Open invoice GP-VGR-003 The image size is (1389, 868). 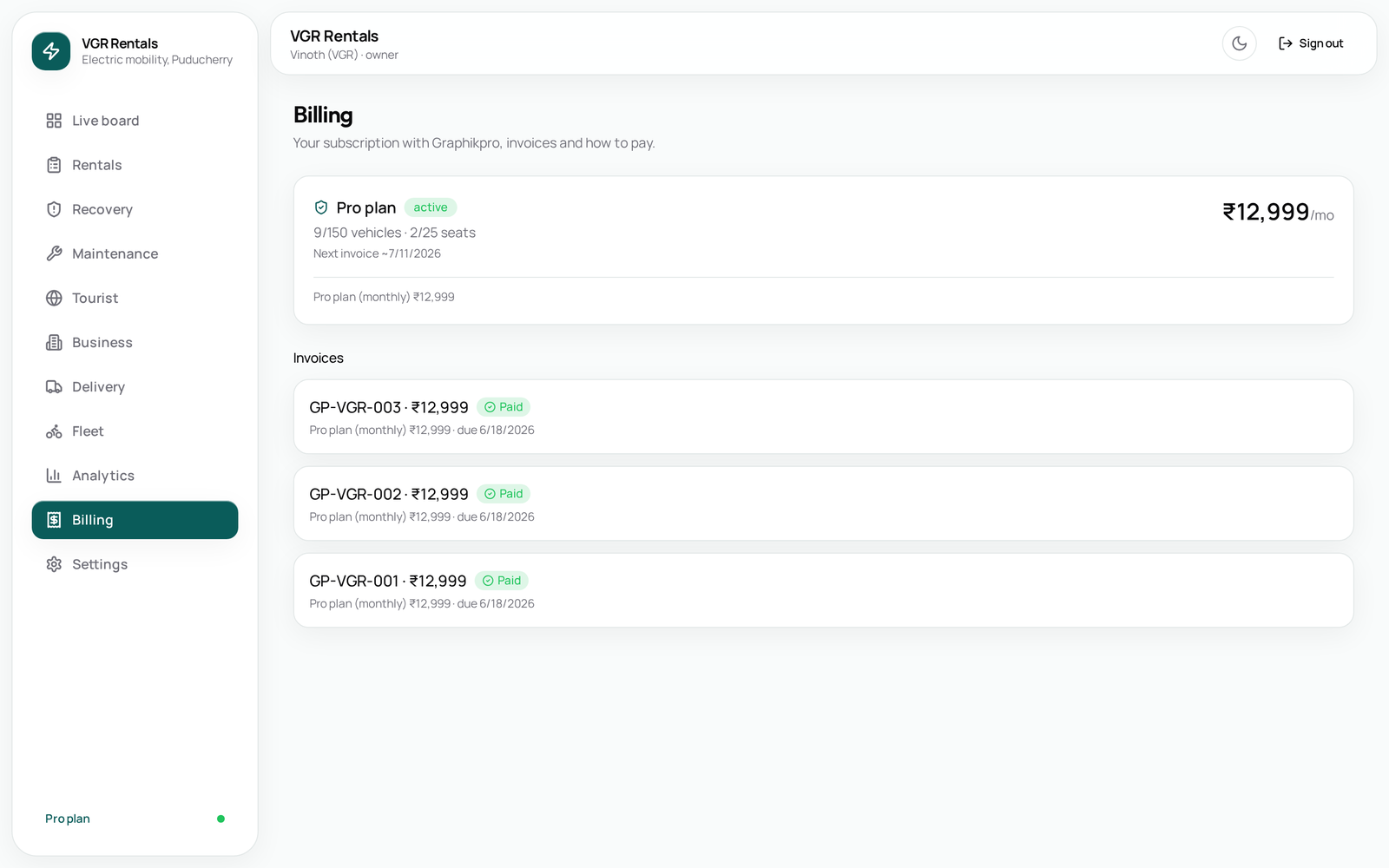coord(823,417)
